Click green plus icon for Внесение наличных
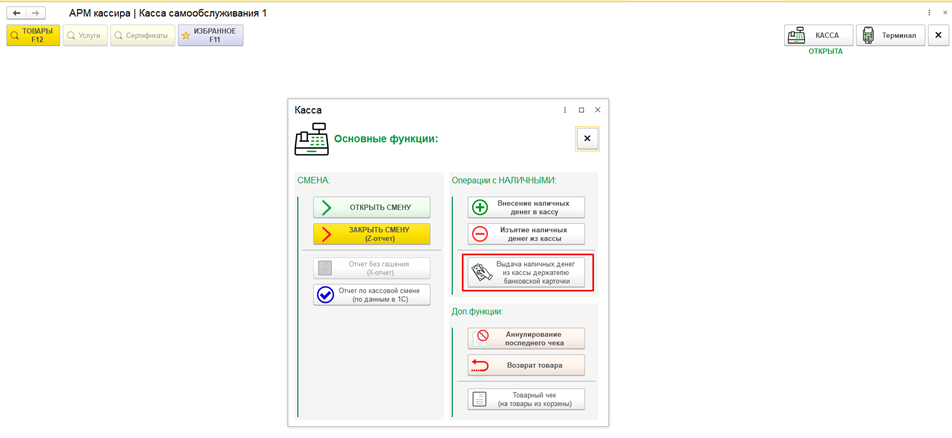 pyautogui.click(x=480, y=207)
